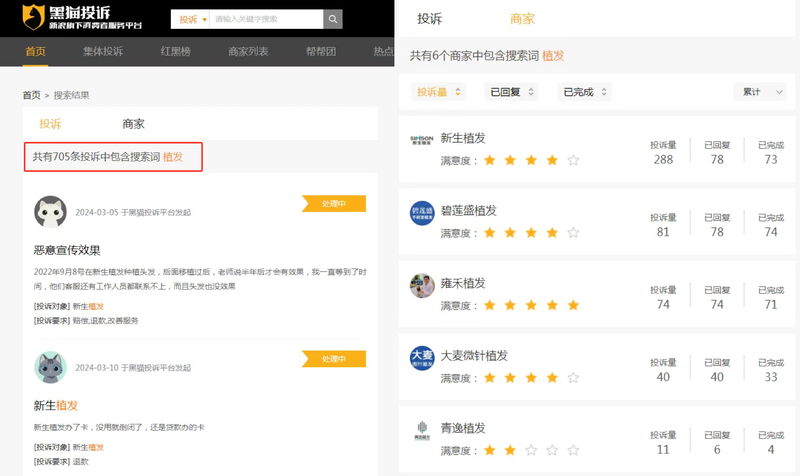
Task: Click 新生植发 complaint count 288
Action: pos(663,160)
